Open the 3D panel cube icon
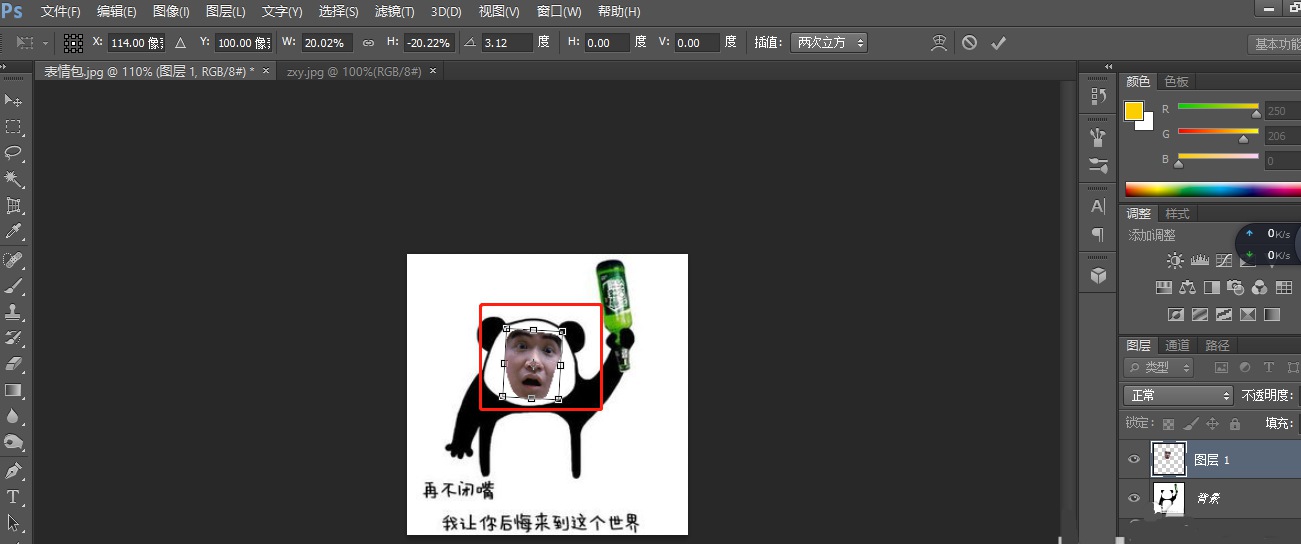 coord(1098,275)
